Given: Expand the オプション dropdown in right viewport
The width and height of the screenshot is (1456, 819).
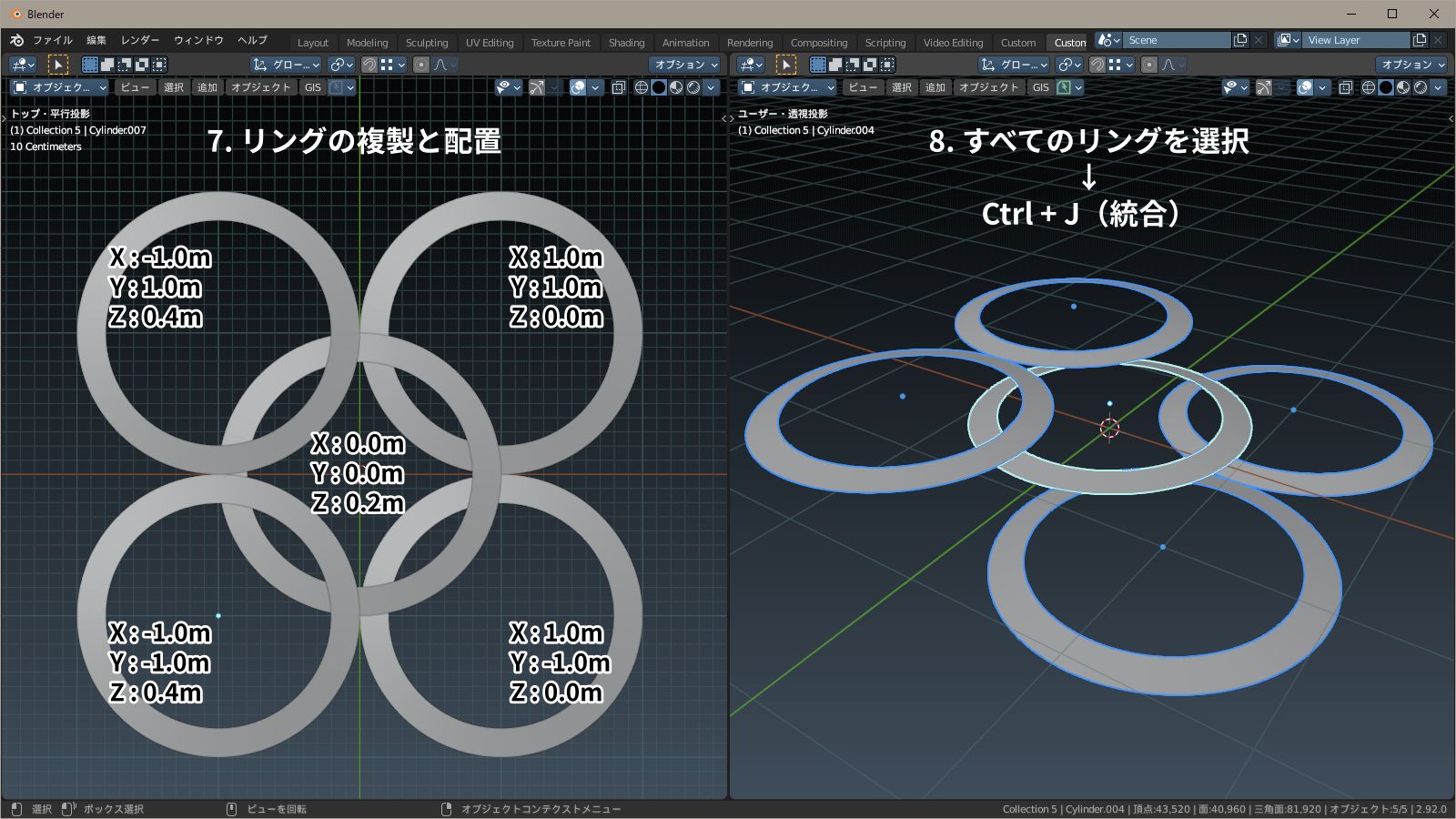Looking at the screenshot, I should coord(1412,64).
